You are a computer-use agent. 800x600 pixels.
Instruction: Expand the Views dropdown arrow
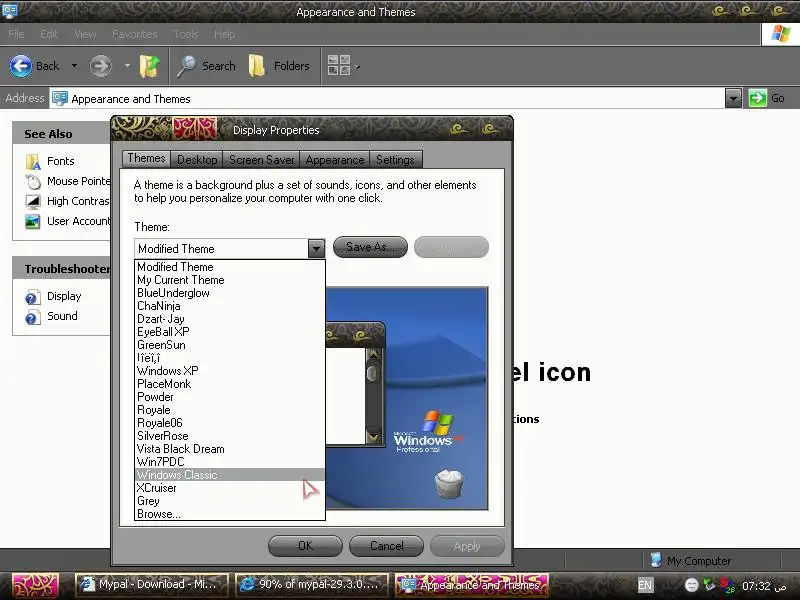coord(357,67)
